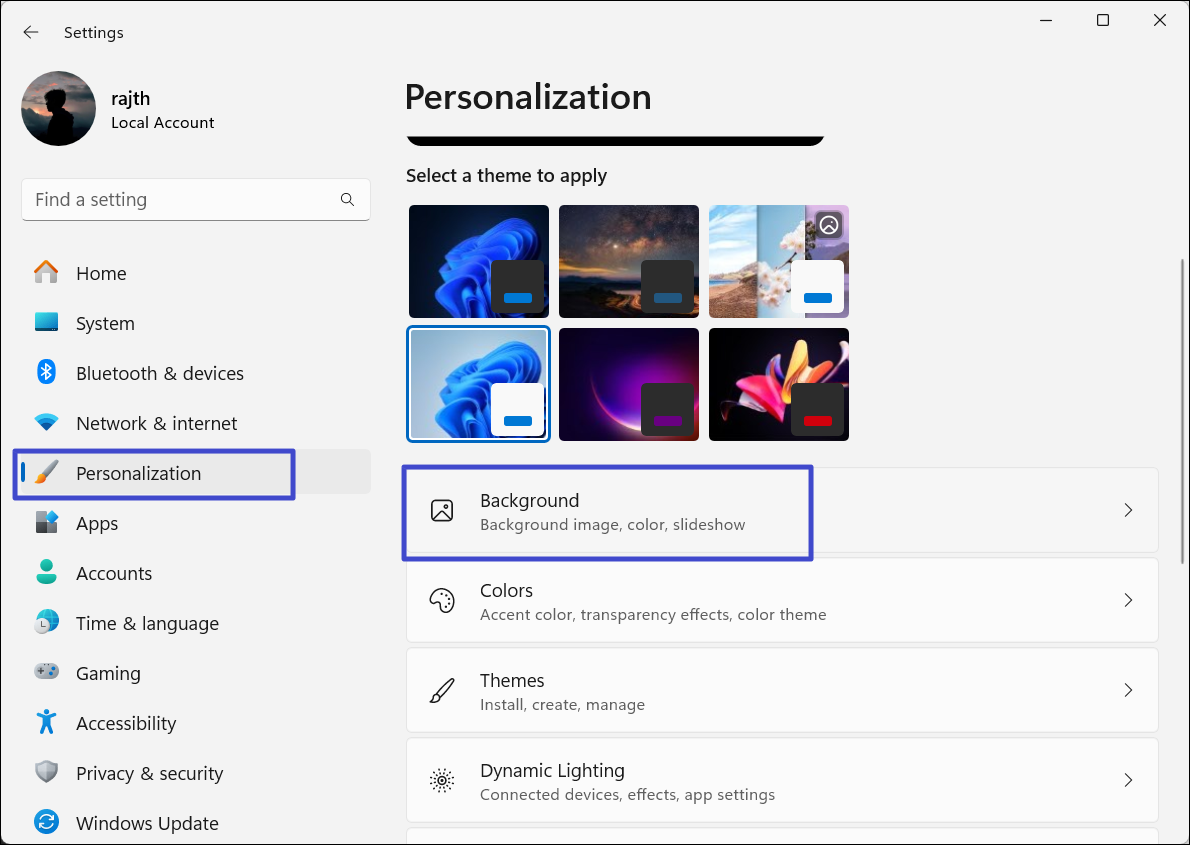The width and height of the screenshot is (1190, 845).
Task: Open Apps from the sidebar
Action: (97, 523)
